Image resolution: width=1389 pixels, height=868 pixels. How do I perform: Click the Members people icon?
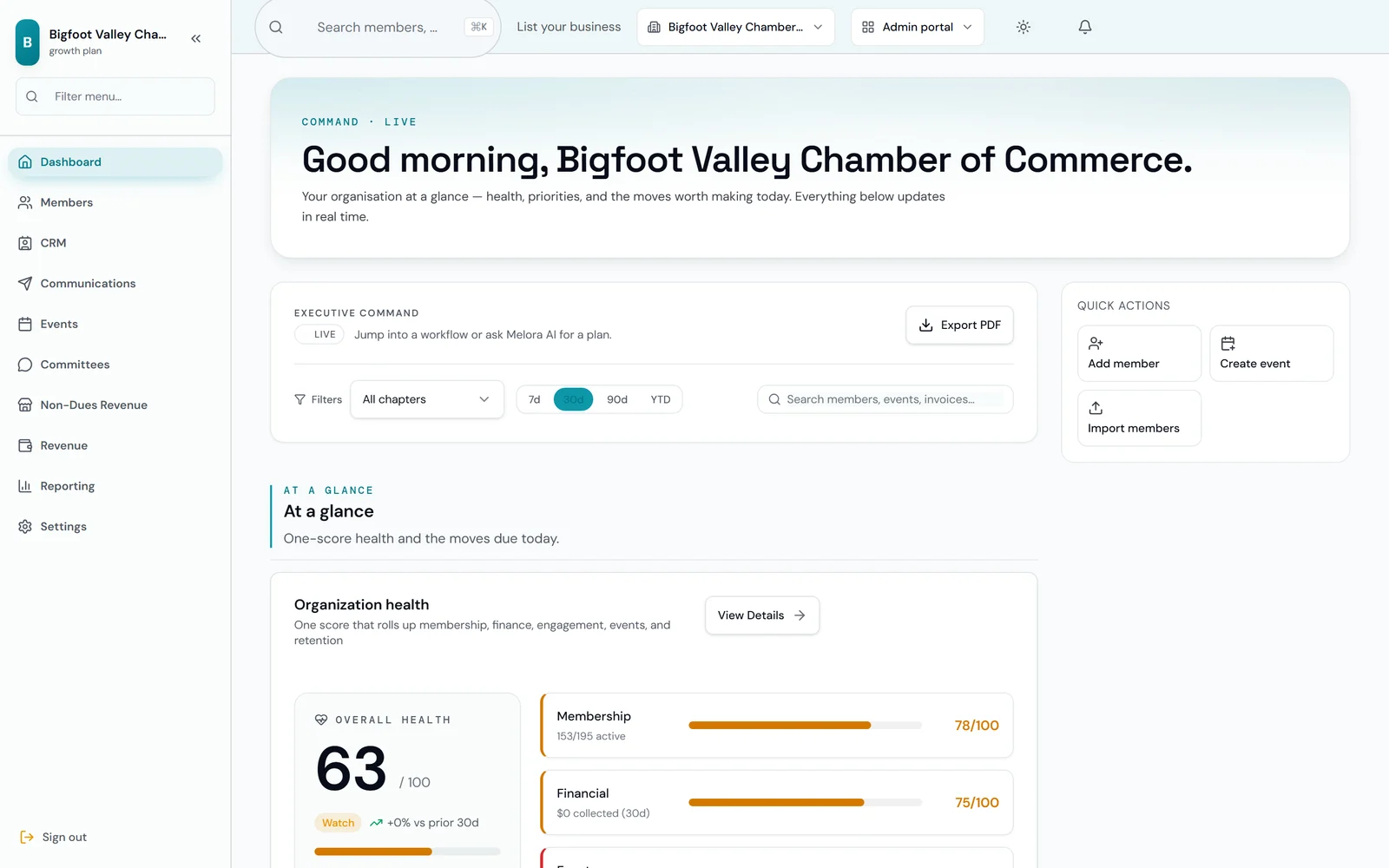pyautogui.click(x=25, y=202)
